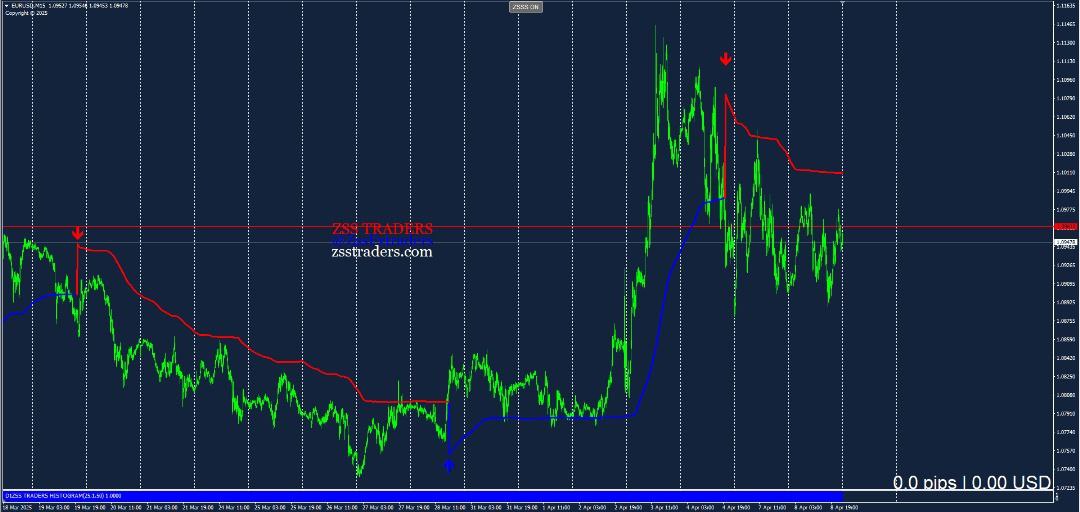Click the current price label 1.09478 on axis

(x=1066, y=242)
